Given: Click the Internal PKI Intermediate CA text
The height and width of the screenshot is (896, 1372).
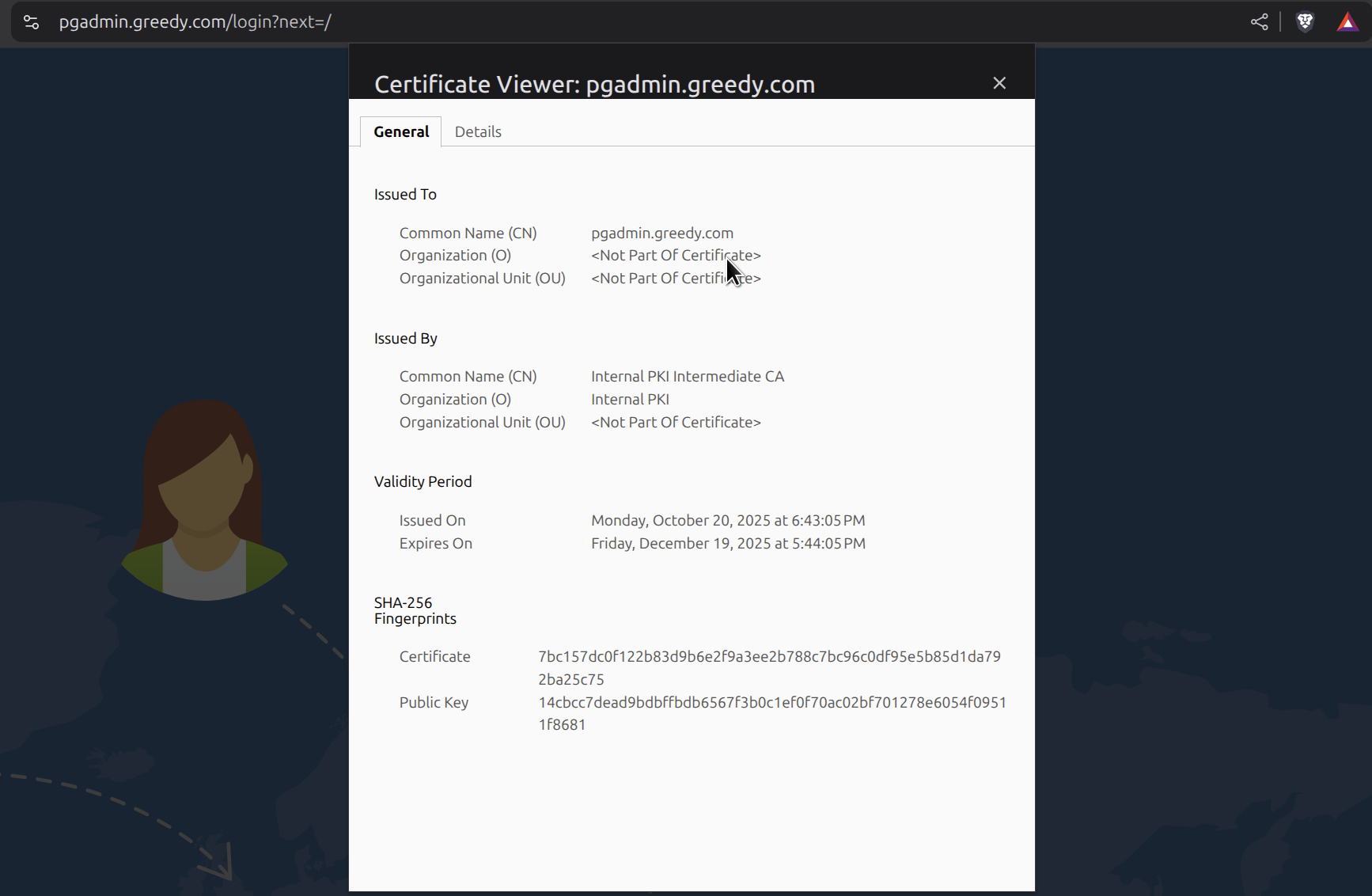Looking at the screenshot, I should click(687, 376).
